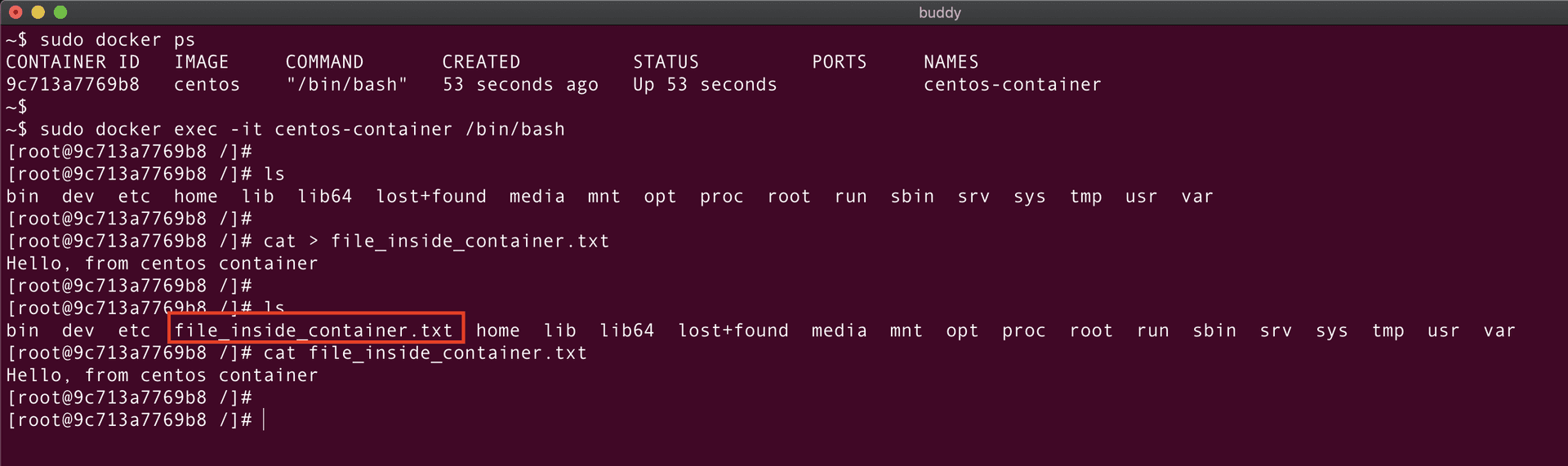Click centos-container under the NAMES column

[1012, 85]
